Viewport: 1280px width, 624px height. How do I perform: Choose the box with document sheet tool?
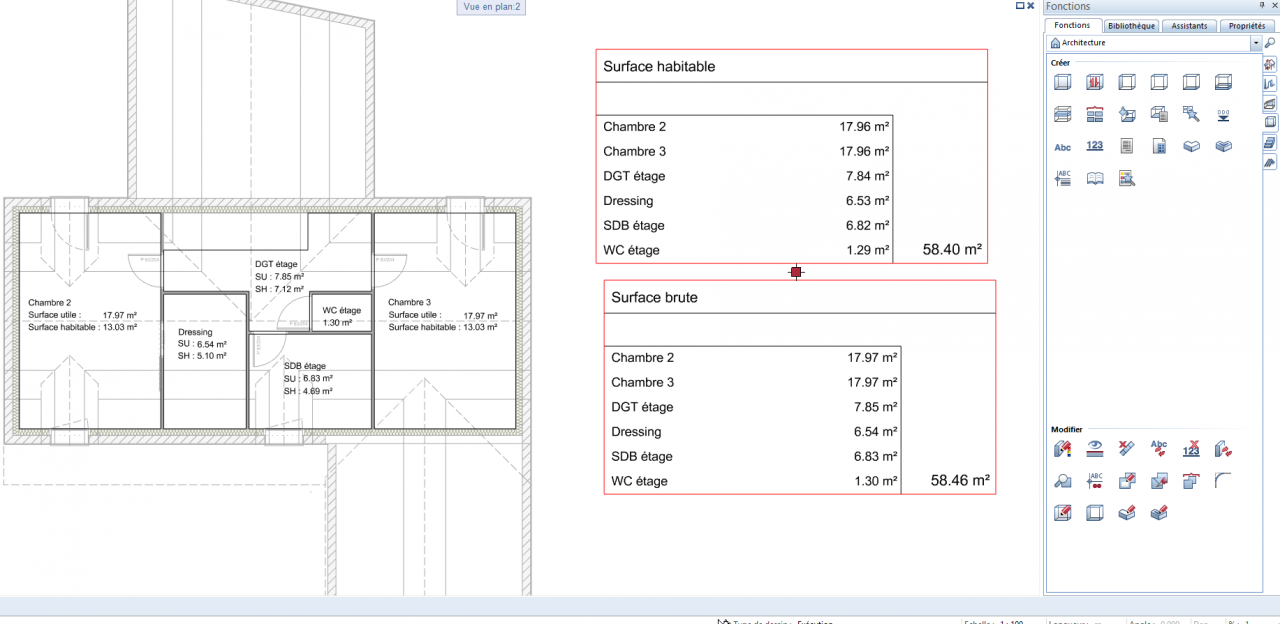click(x=1159, y=114)
